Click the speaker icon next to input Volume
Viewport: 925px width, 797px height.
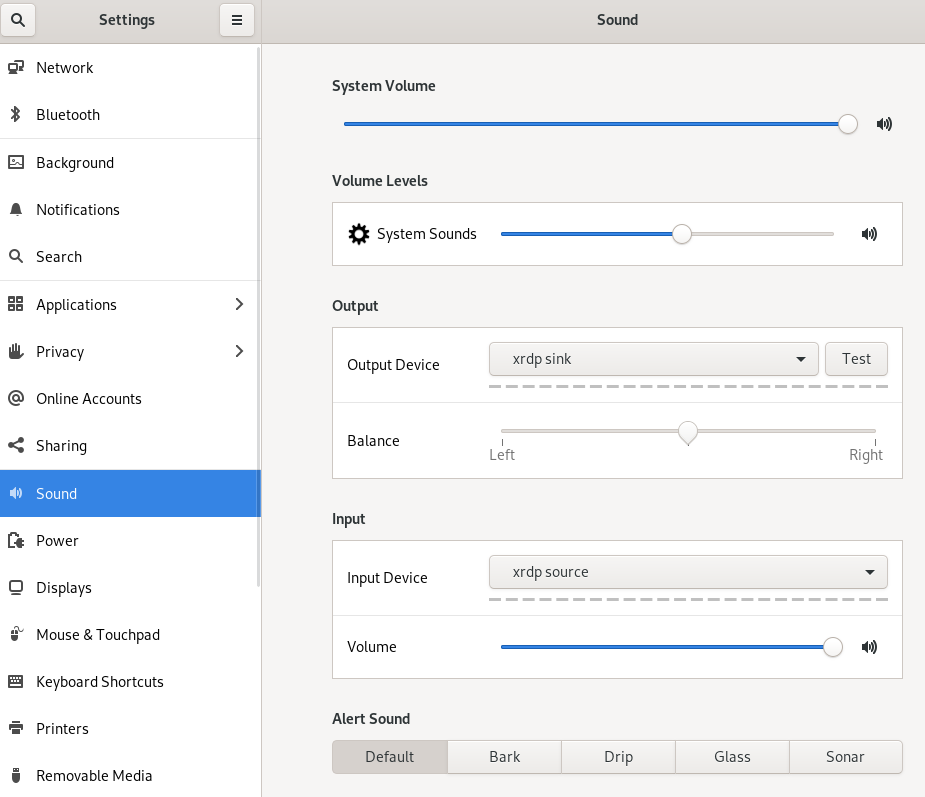click(869, 647)
